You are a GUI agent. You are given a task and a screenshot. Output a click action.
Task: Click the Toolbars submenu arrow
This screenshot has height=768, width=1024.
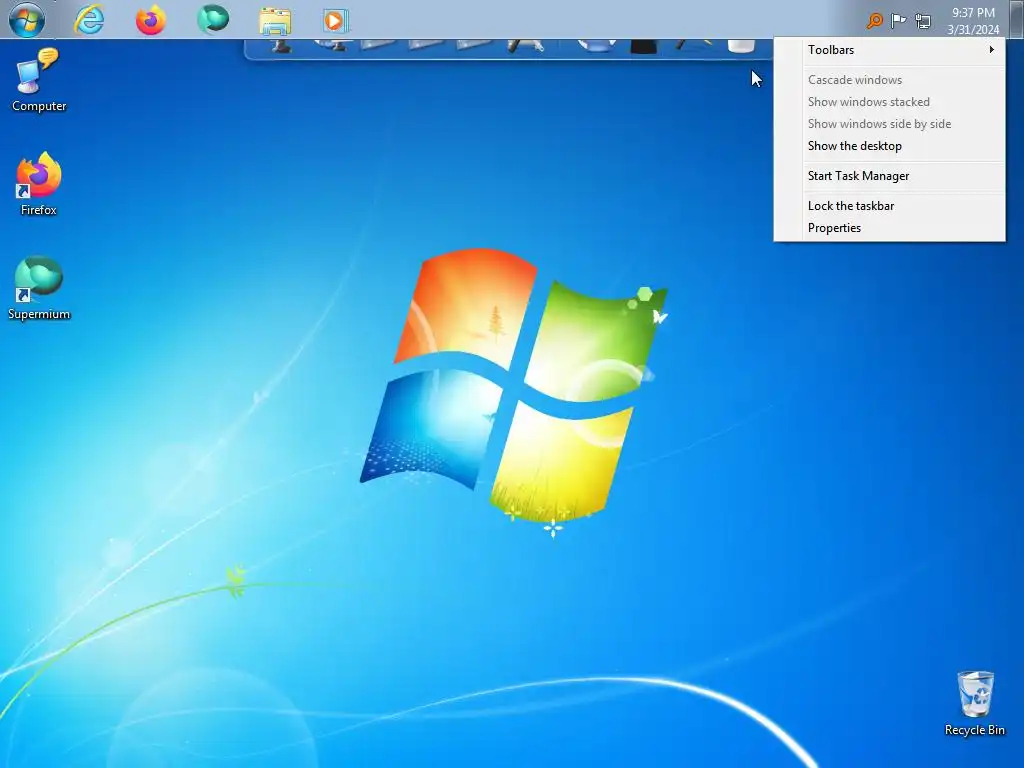[991, 50]
